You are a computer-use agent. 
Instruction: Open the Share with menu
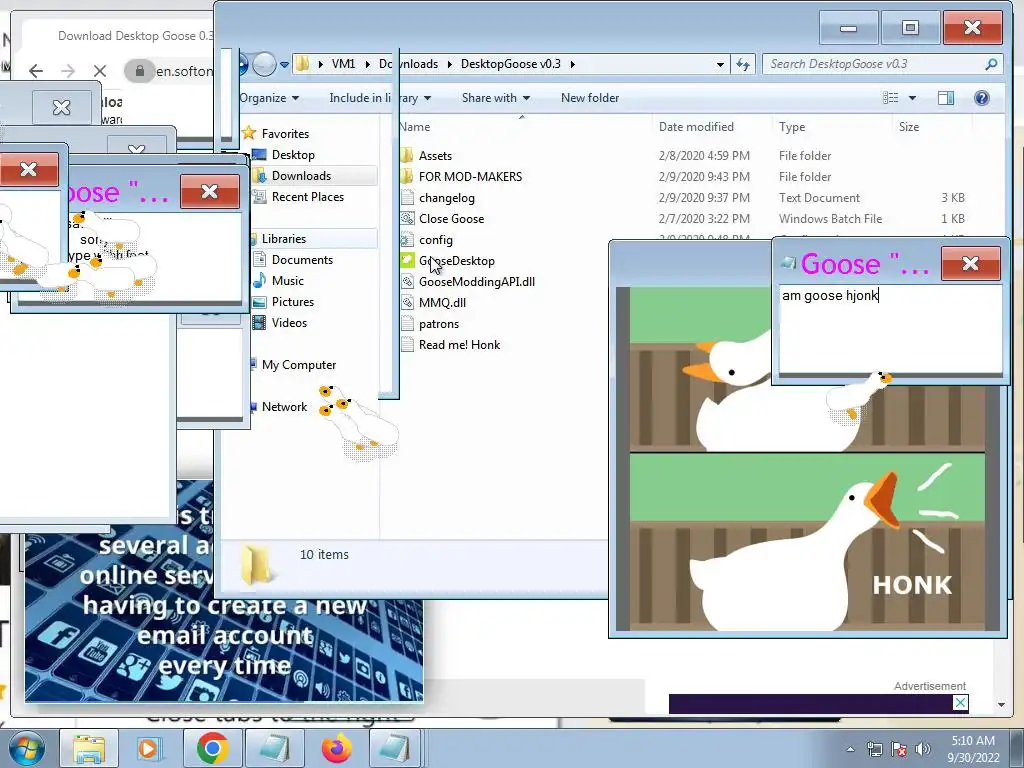(495, 98)
